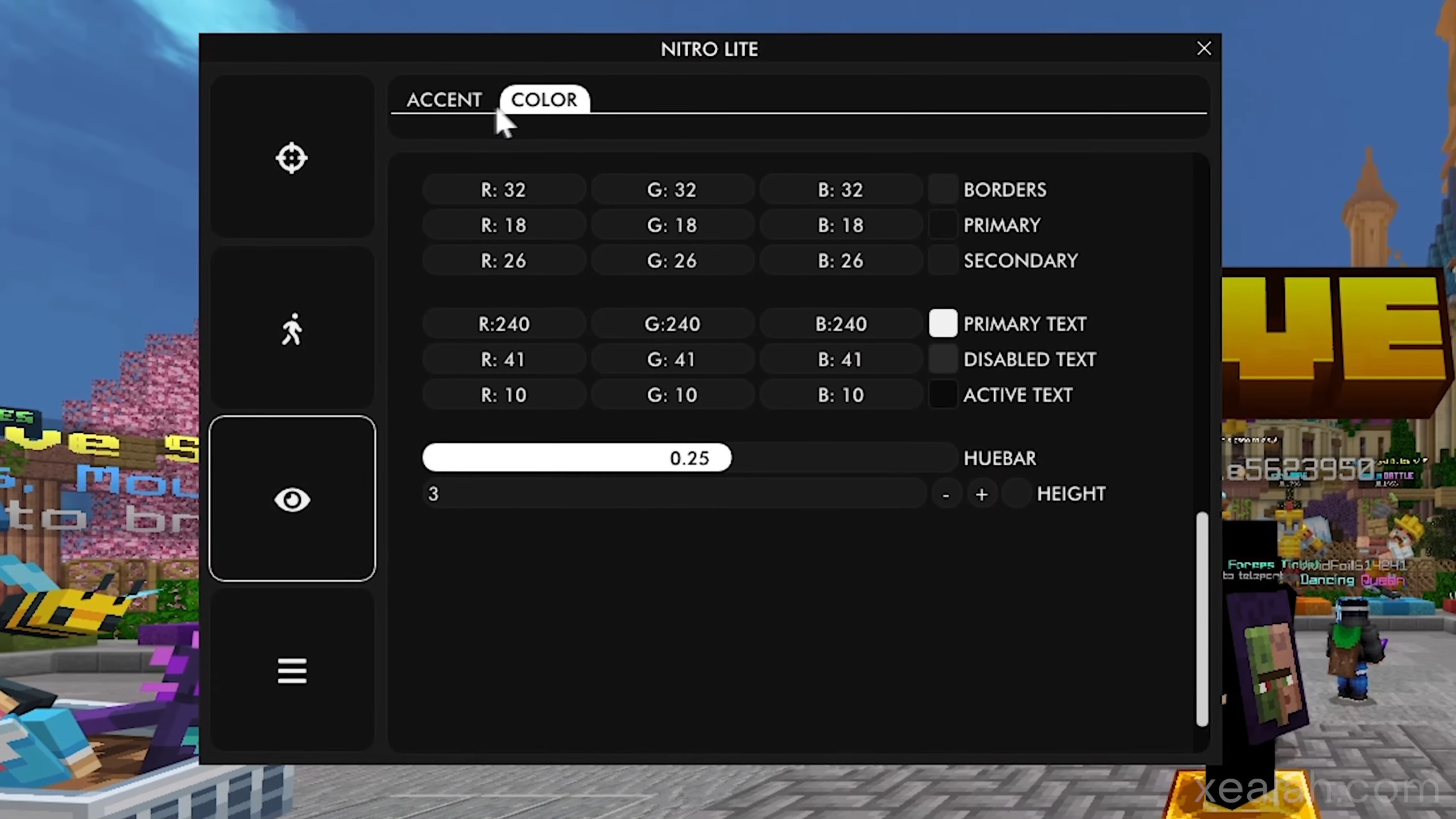Select the COLOR tab
This screenshot has height=819, width=1456.
544,100
